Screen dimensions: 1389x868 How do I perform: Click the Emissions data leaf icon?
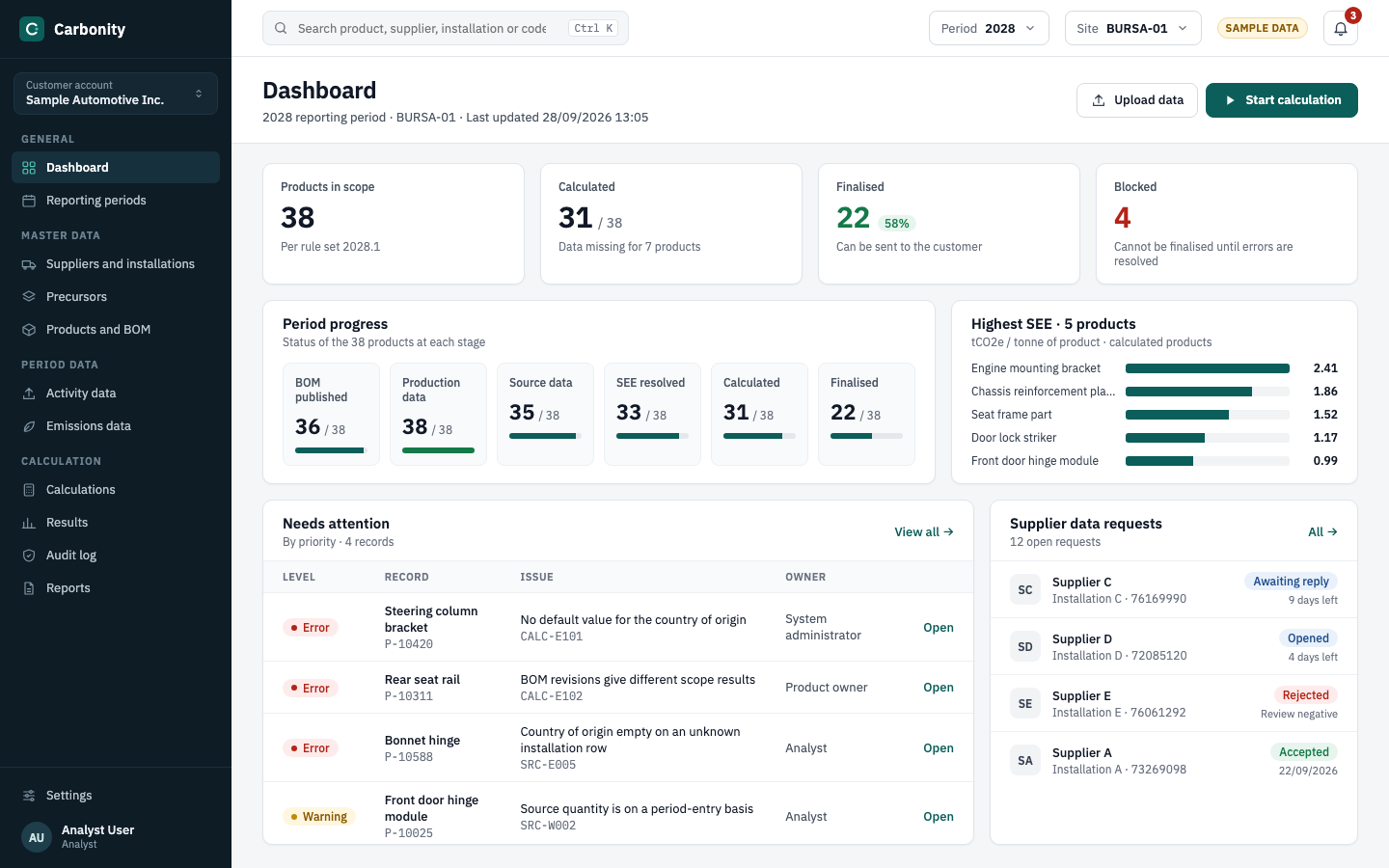(x=29, y=426)
